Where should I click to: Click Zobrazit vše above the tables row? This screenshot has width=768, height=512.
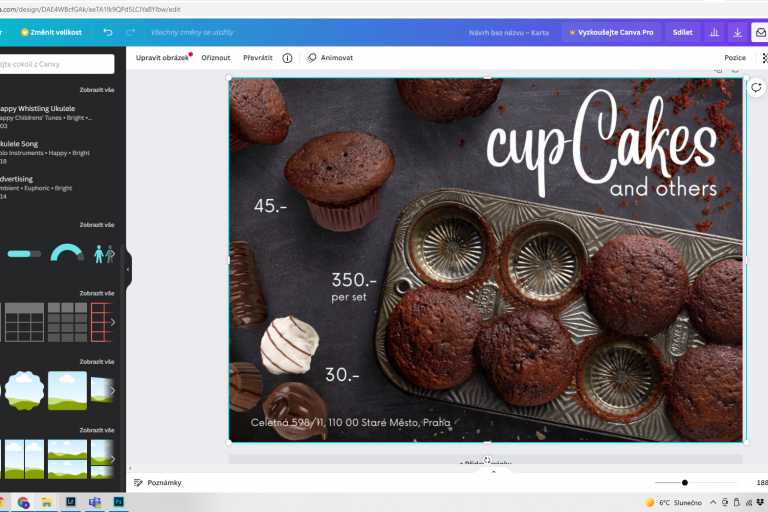tap(96, 293)
